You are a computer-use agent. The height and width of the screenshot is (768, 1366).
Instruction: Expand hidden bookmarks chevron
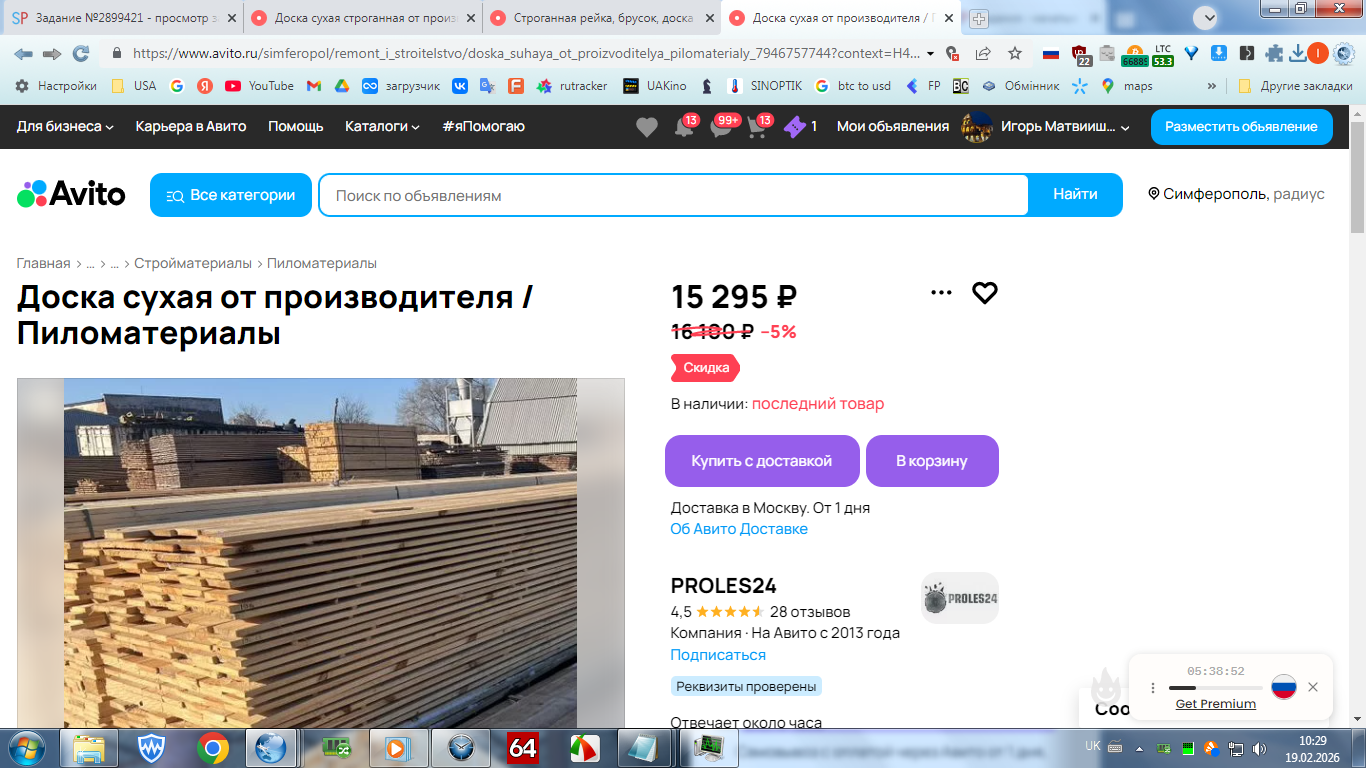[x=1212, y=86]
